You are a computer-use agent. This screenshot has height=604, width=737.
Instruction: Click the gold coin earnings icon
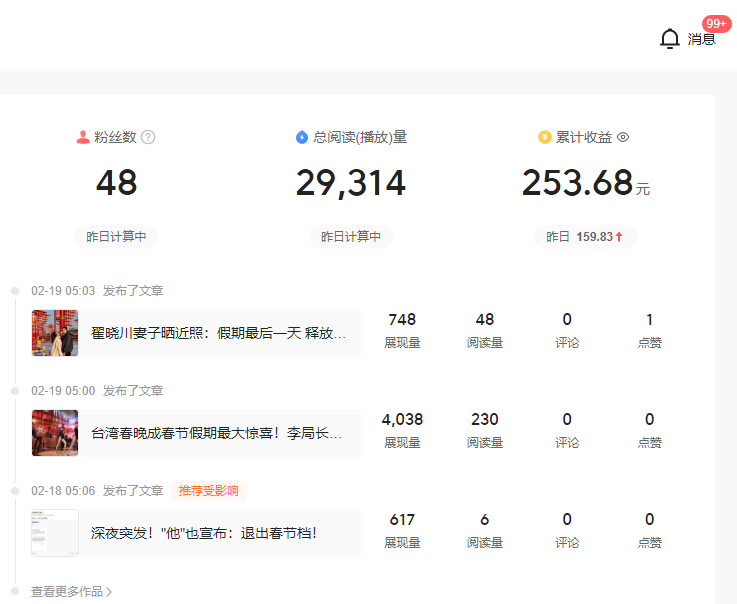545,137
